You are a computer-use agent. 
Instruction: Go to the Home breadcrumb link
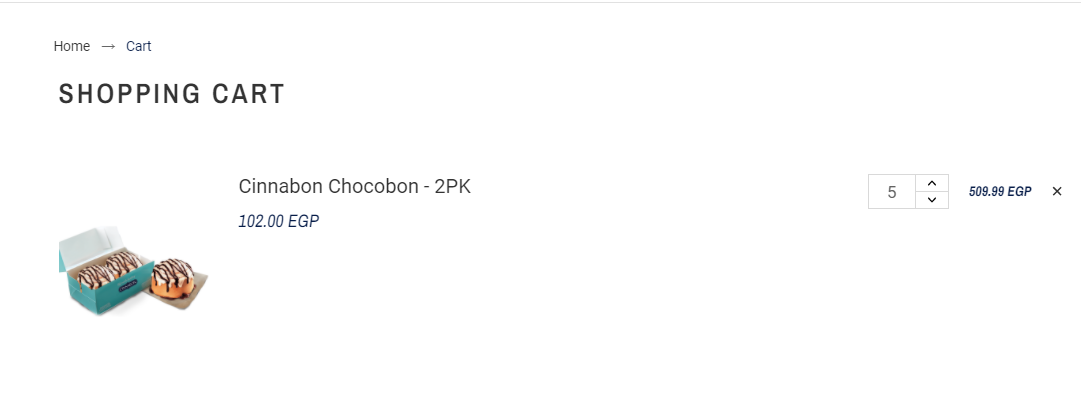pyautogui.click(x=72, y=46)
